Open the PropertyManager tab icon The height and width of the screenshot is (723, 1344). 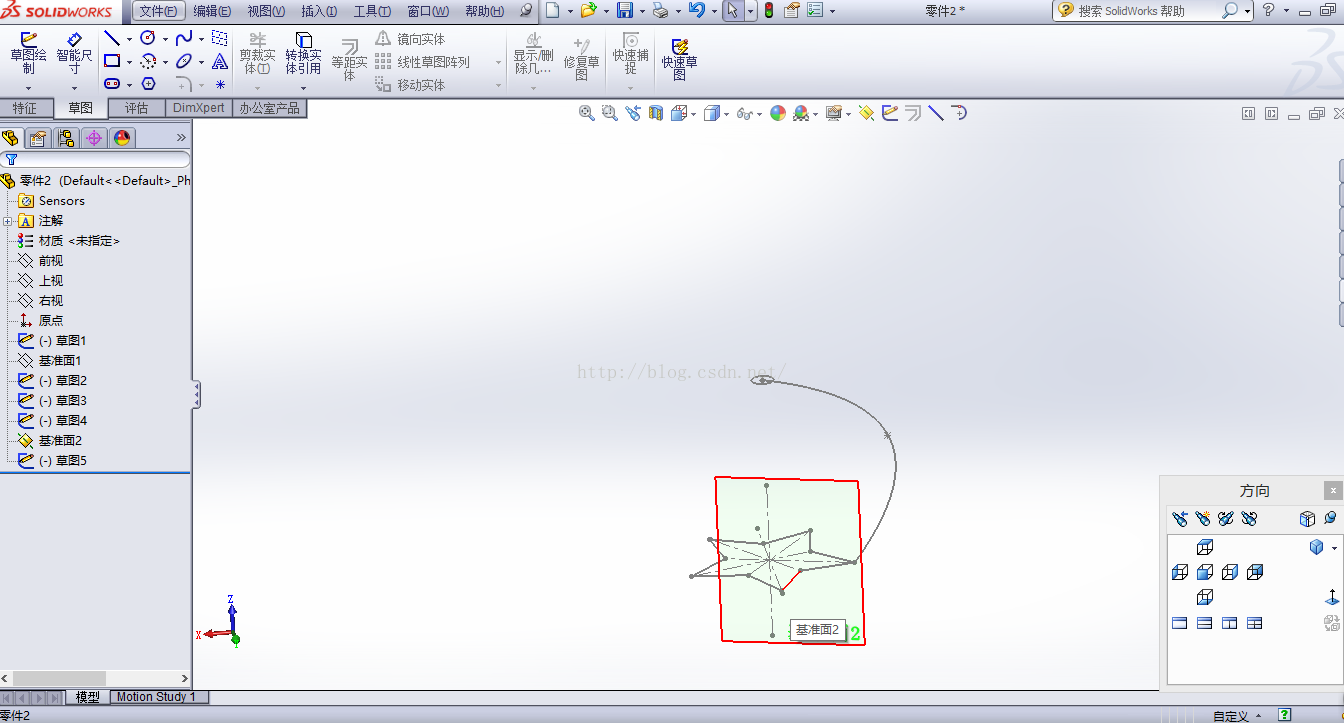click(38, 138)
